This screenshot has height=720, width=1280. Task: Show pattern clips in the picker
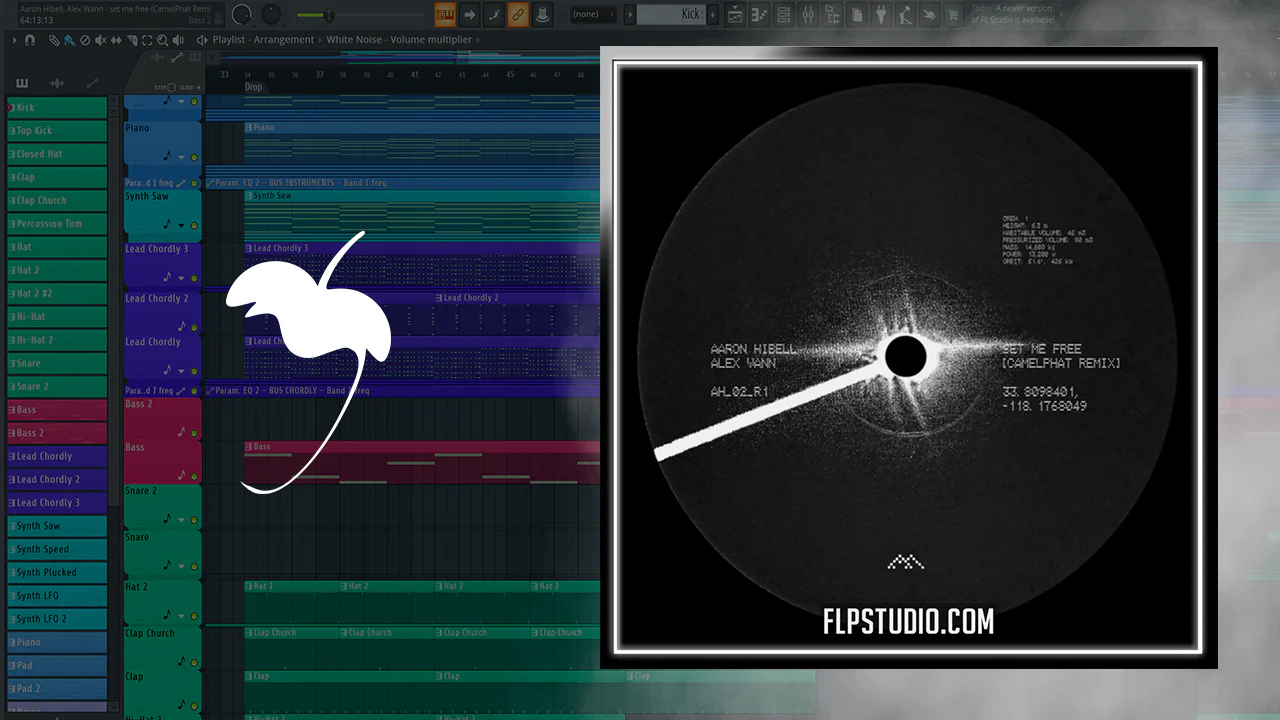click(x=22, y=83)
